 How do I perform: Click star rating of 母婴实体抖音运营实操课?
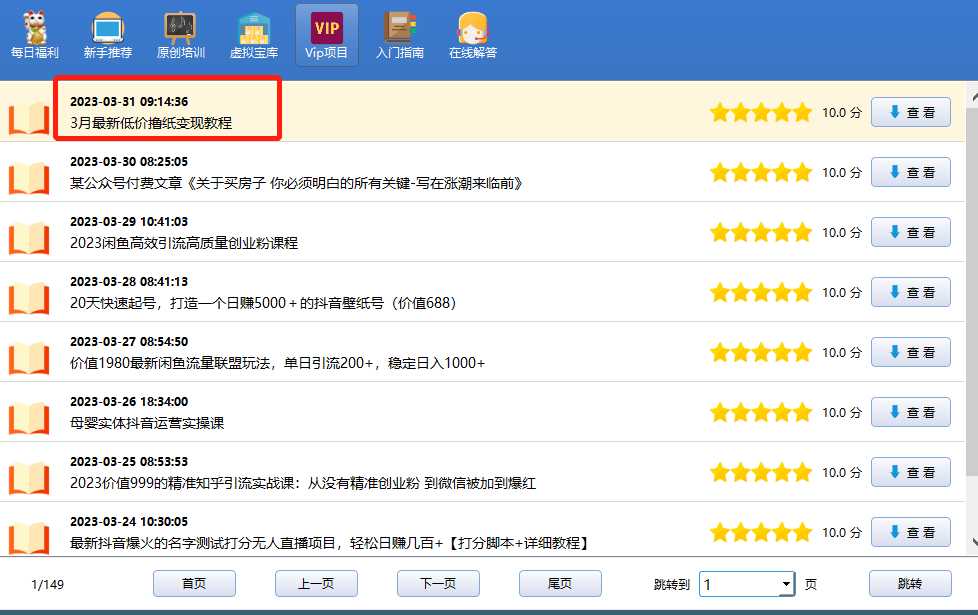pos(761,412)
